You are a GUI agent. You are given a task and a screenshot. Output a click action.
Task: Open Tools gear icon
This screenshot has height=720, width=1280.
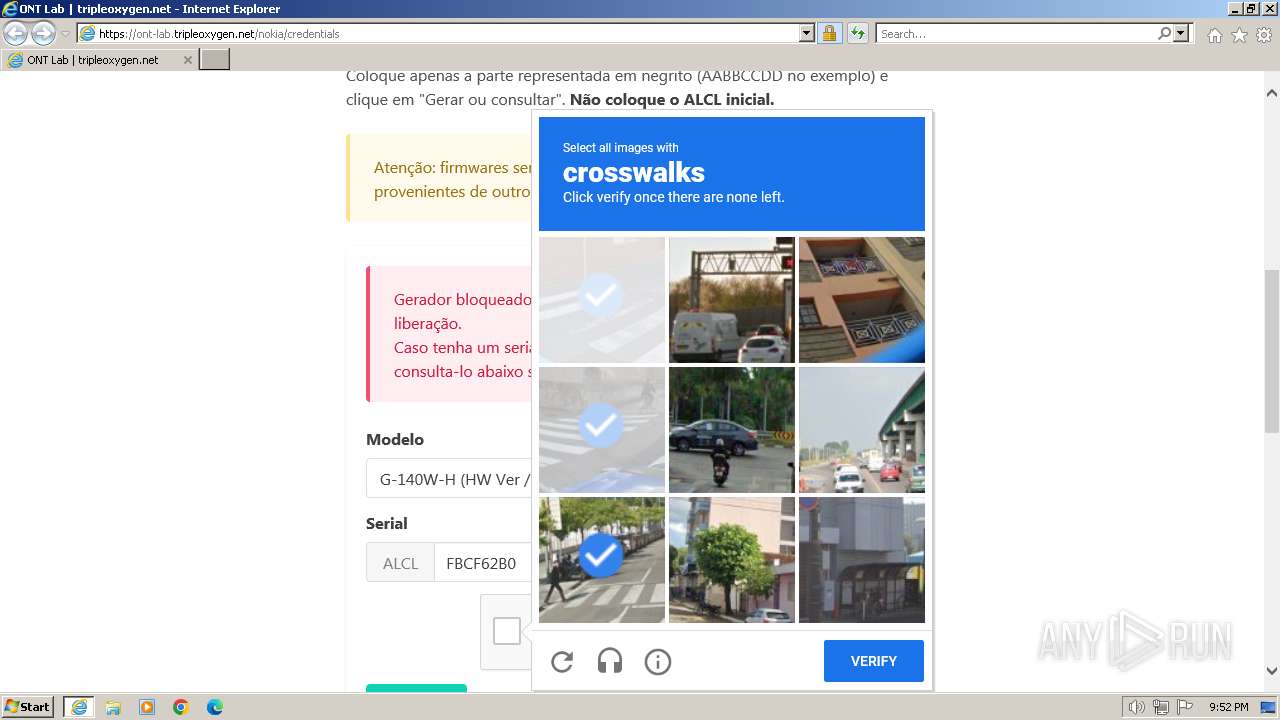[1264, 35]
